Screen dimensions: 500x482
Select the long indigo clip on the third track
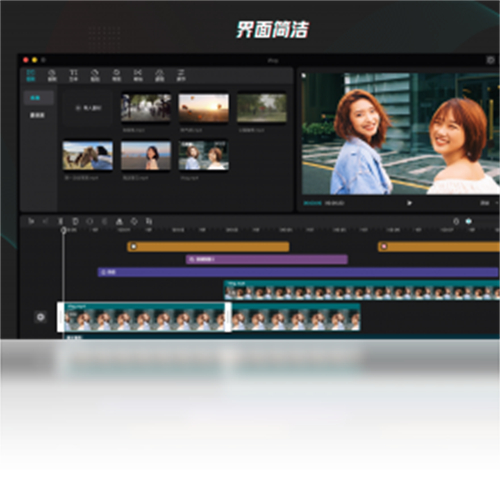(298, 272)
